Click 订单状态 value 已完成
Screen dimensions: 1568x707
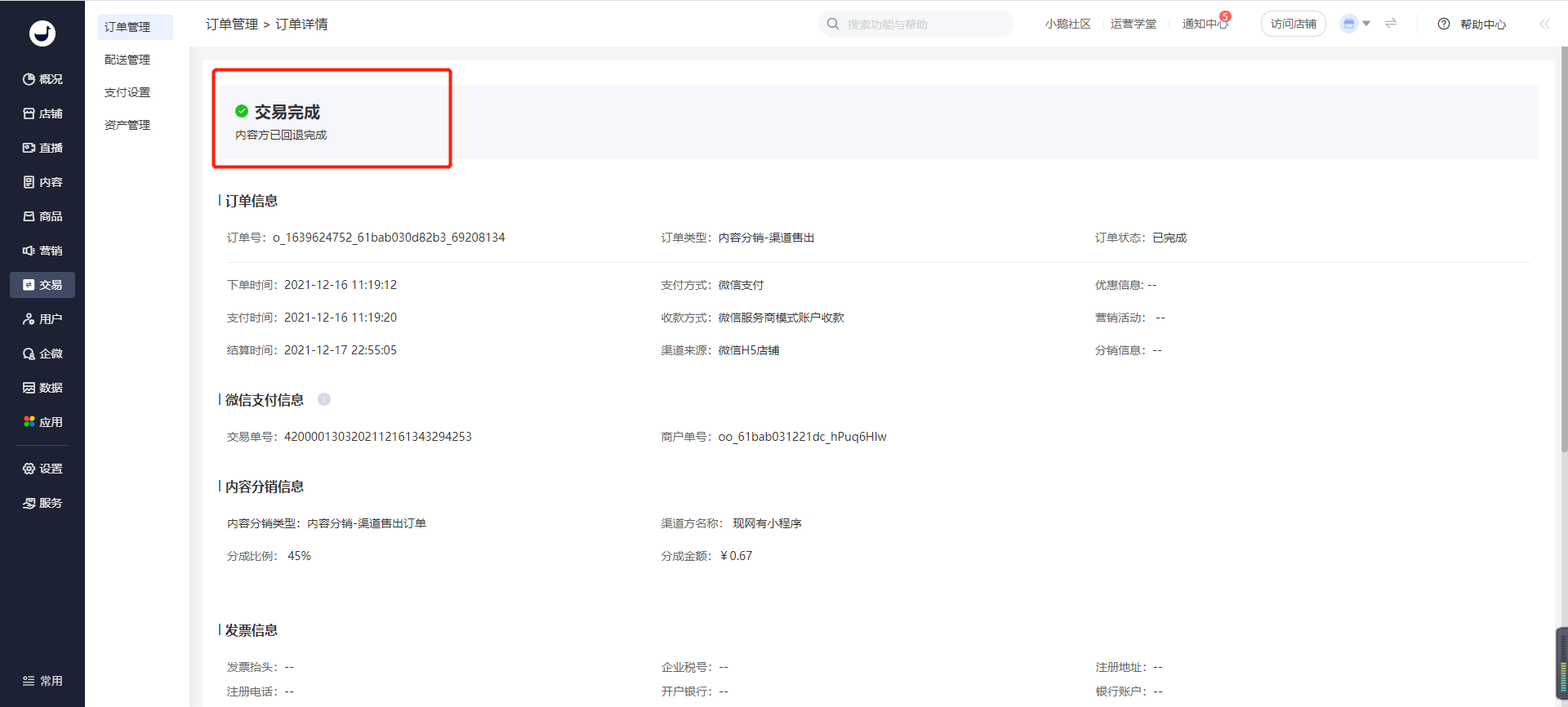[x=1169, y=238]
